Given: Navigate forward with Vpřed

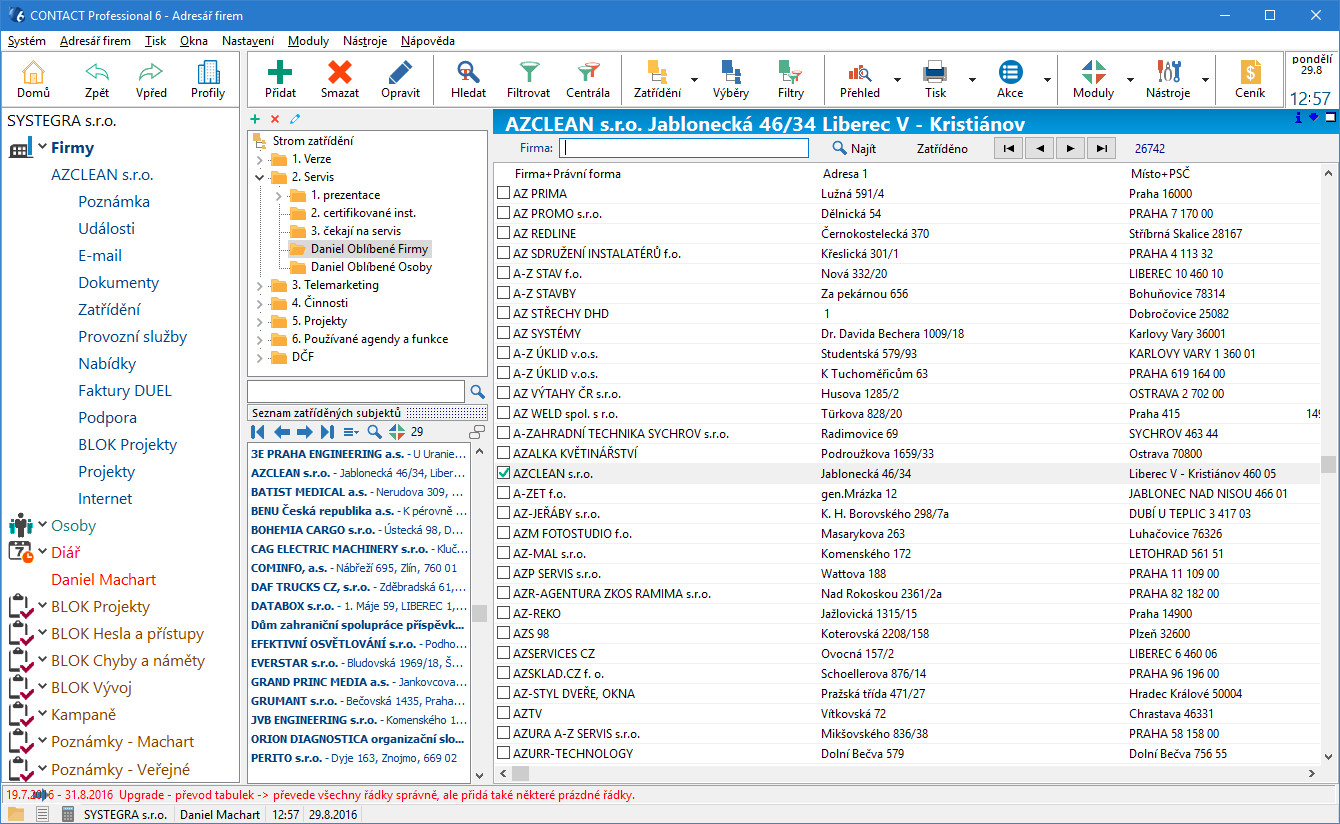Looking at the screenshot, I should pyautogui.click(x=151, y=79).
